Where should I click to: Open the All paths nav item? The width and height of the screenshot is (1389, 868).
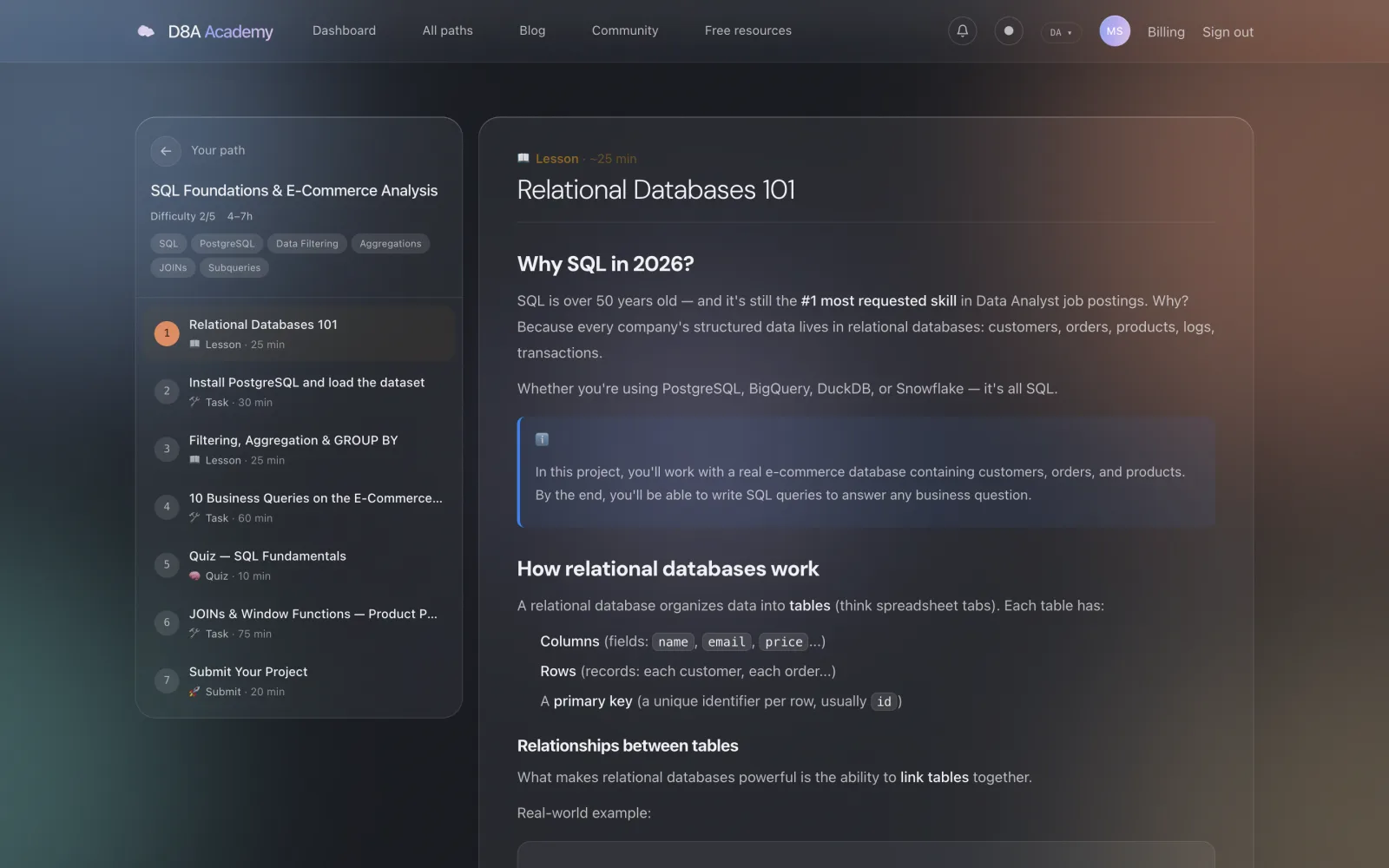click(x=447, y=30)
